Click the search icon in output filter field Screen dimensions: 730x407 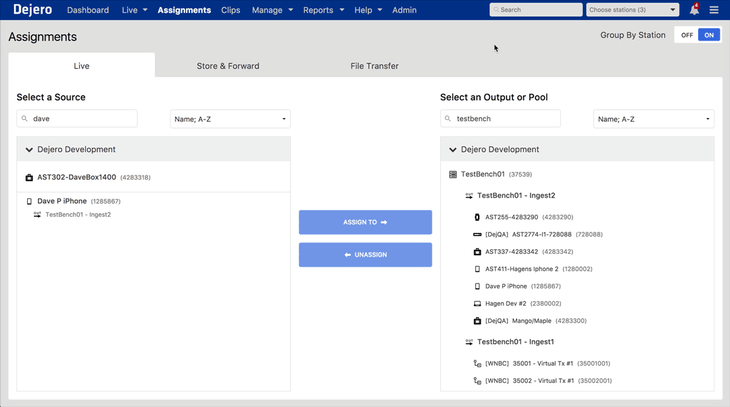(448, 119)
